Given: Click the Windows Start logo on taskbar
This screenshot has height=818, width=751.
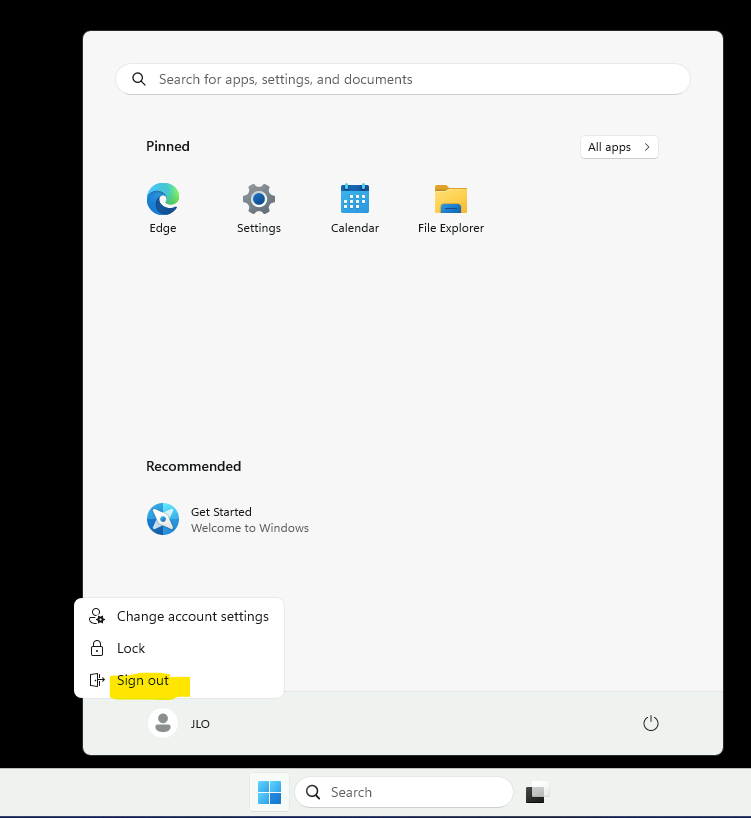Looking at the screenshot, I should pyautogui.click(x=269, y=792).
